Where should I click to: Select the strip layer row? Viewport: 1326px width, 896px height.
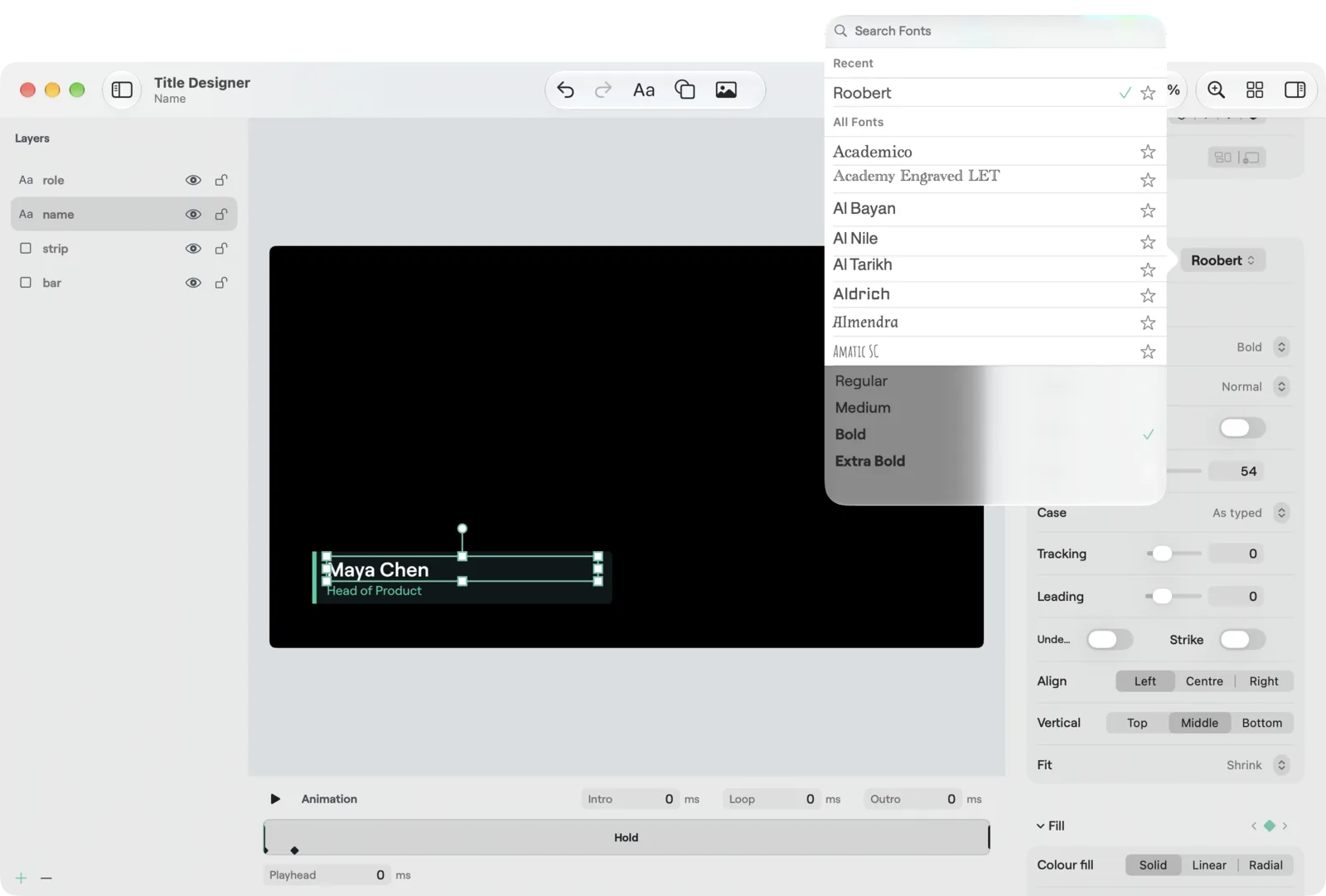(124, 249)
